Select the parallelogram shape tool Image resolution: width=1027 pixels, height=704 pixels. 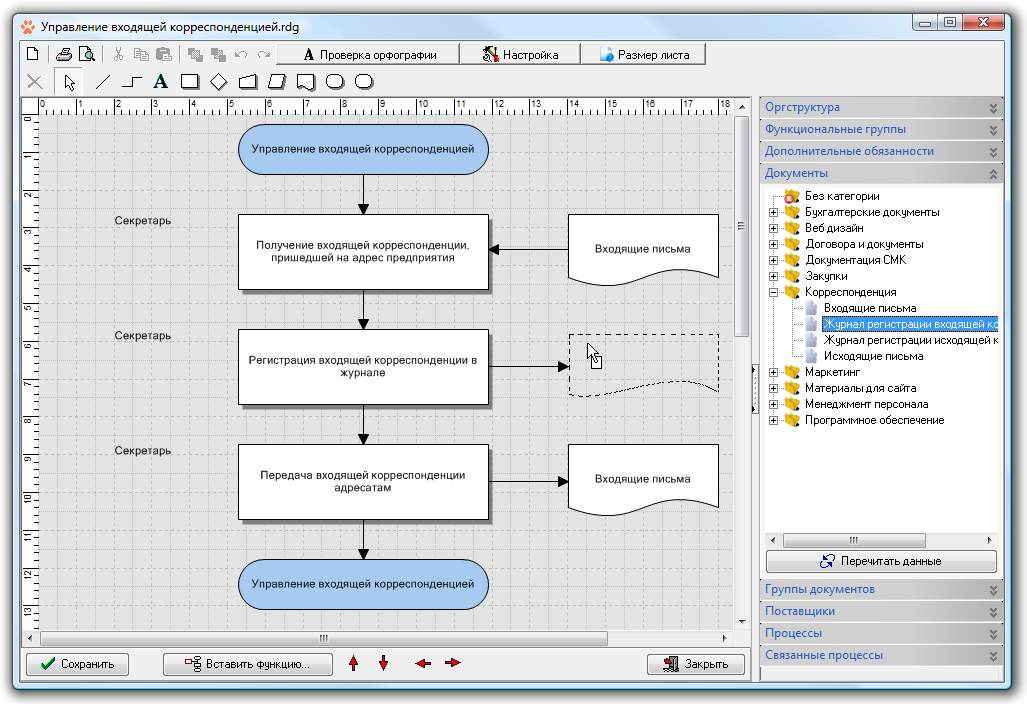tap(277, 82)
